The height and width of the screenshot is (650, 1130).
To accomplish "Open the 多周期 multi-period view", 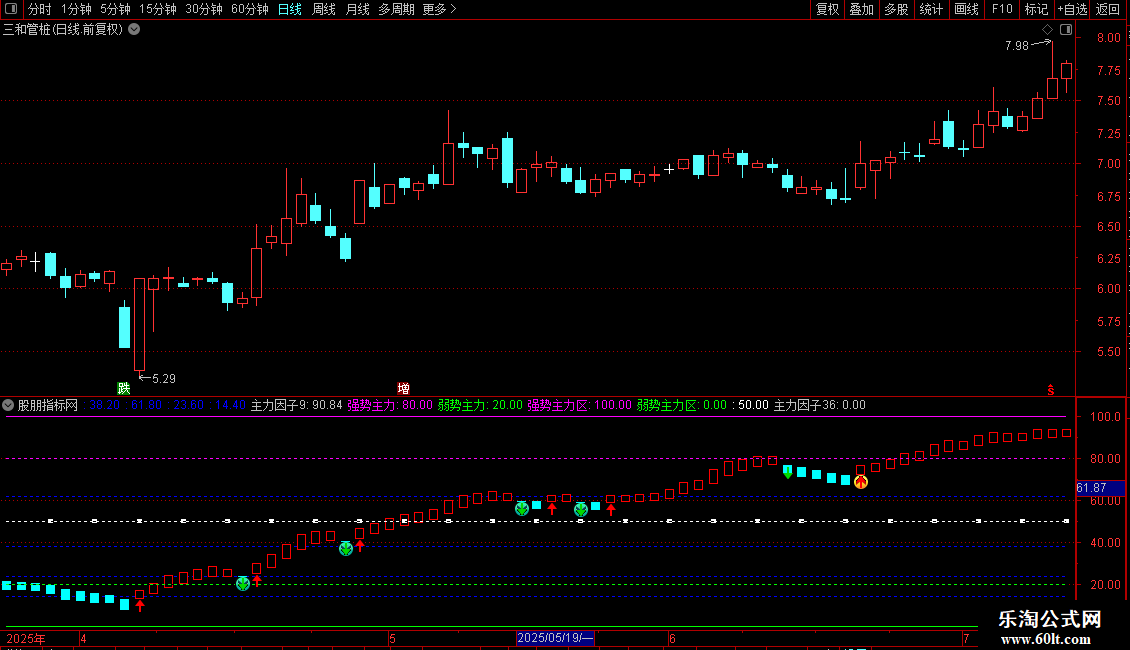I will (x=396, y=9).
